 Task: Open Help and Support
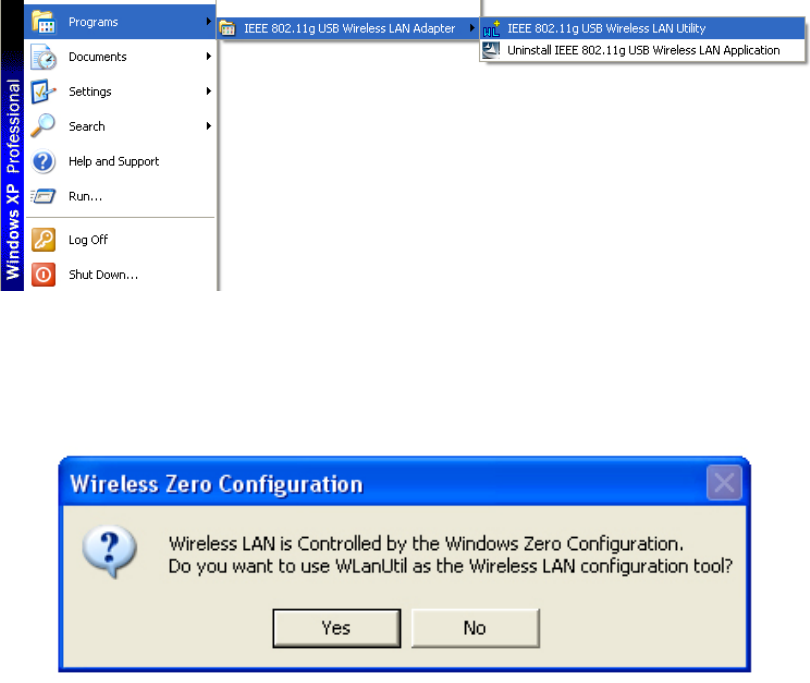(x=120, y=161)
